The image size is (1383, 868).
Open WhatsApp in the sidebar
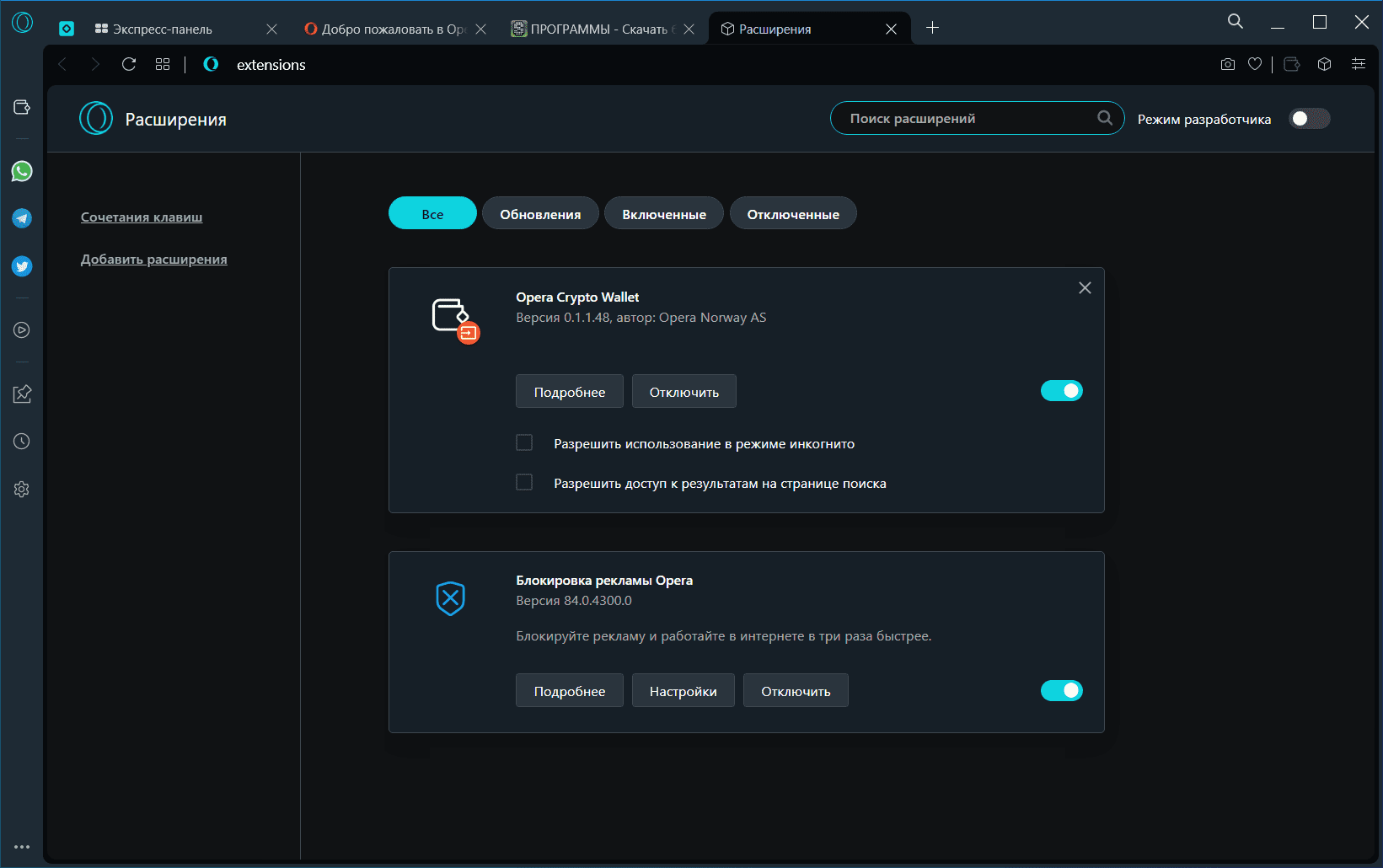pos(22,171)
